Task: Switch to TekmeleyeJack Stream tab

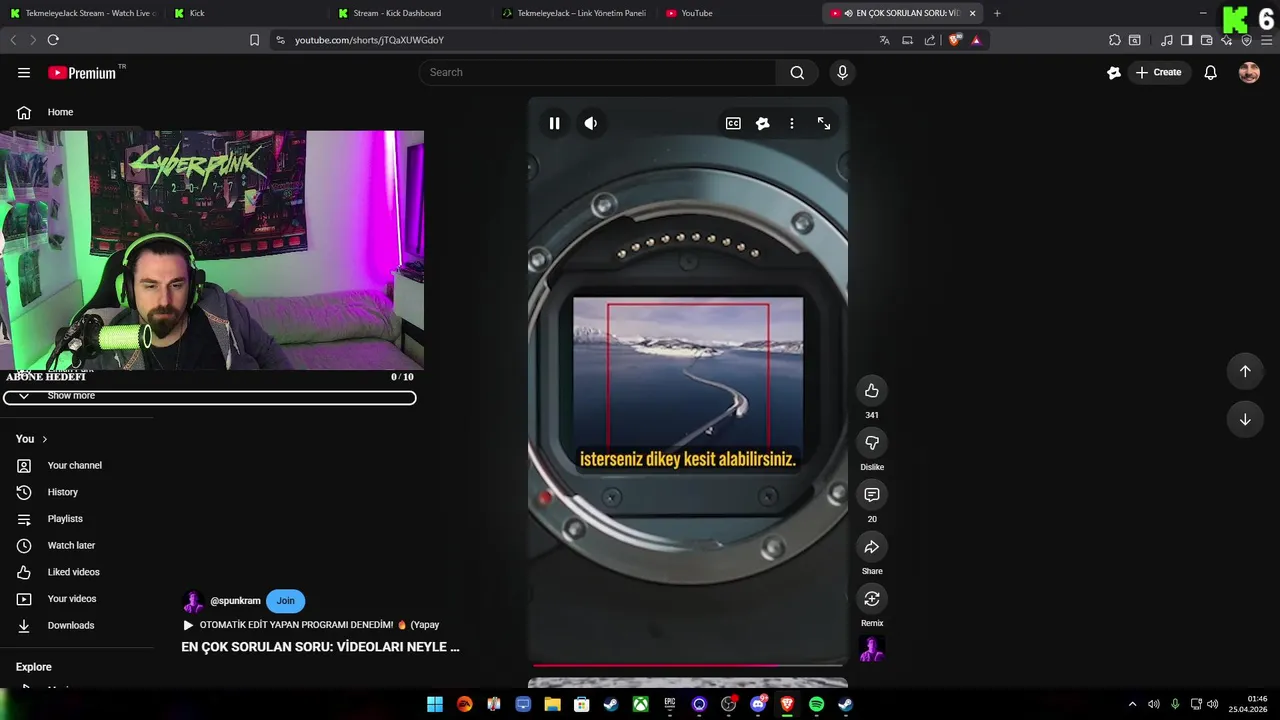Action: click(82, 13)
